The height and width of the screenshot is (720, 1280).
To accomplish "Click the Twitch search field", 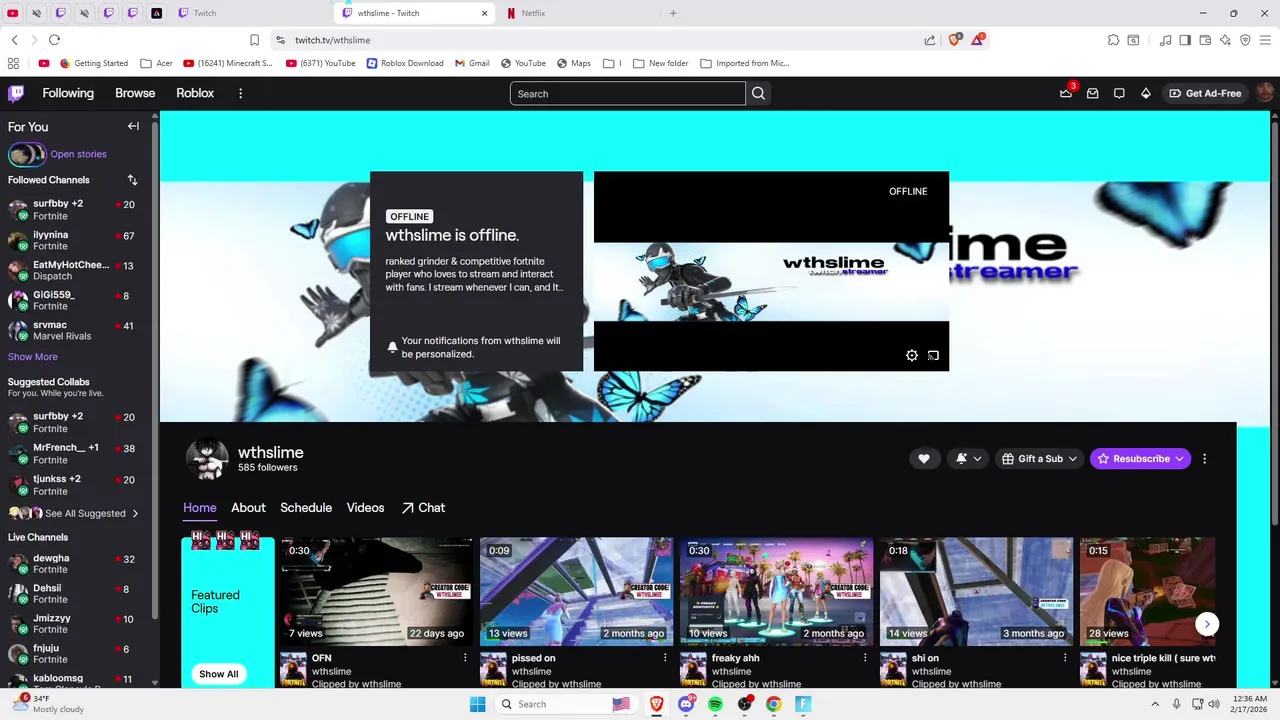I will [x=628, y=93].
